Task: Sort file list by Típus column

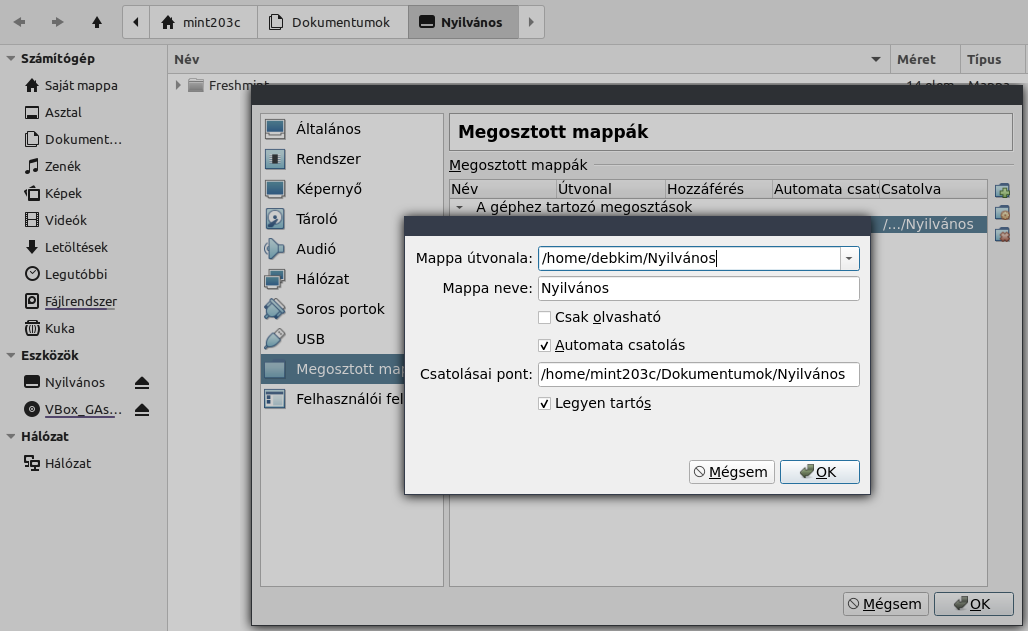Action: [992, 59]
